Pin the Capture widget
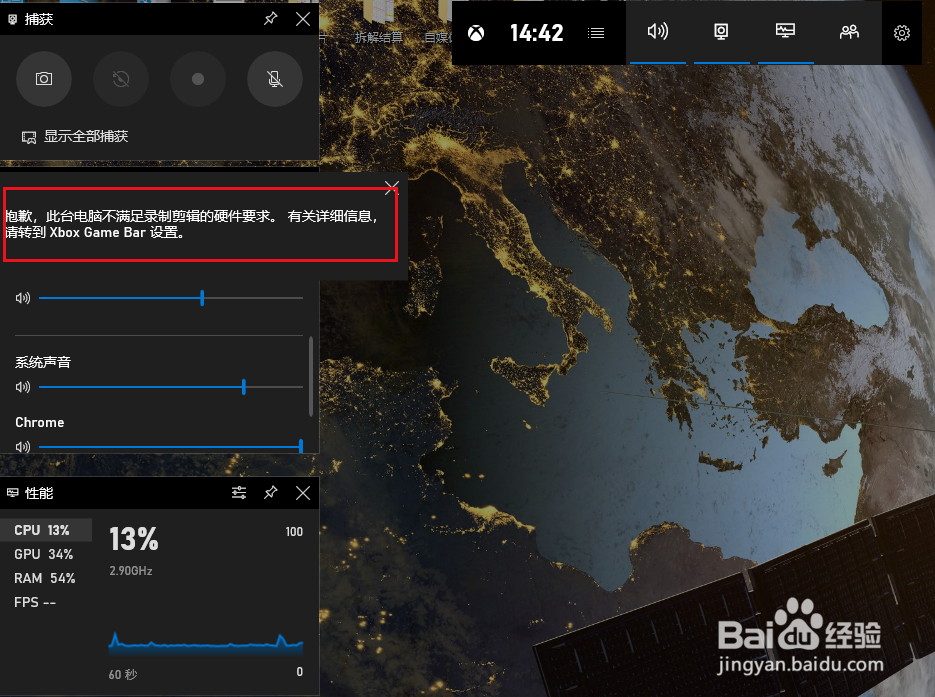 coord(271,19)
